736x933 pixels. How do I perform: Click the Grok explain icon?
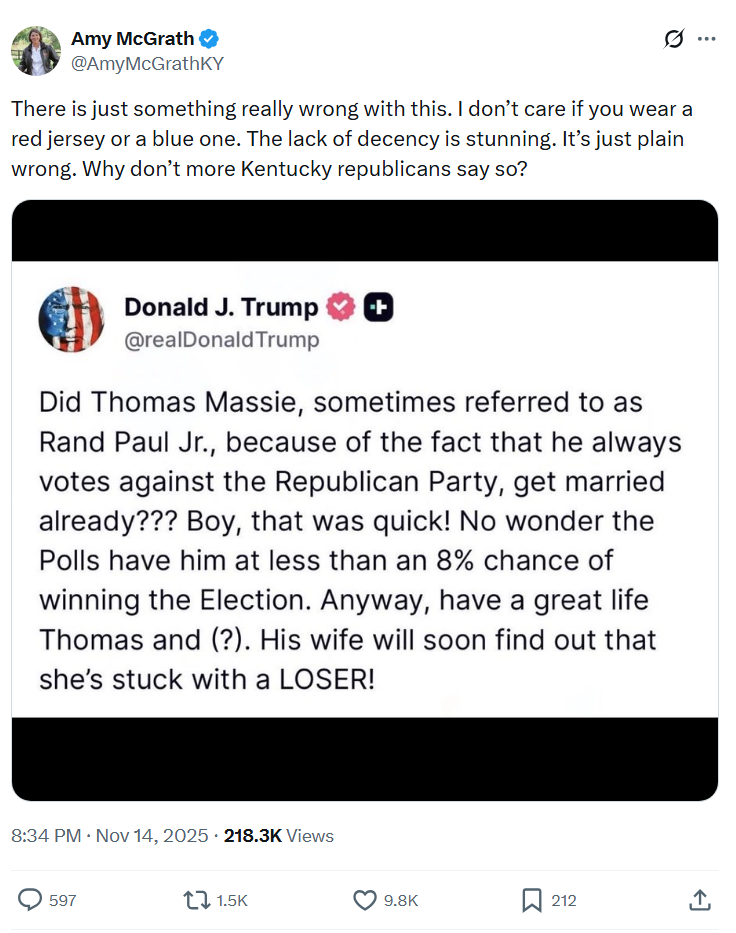(674, 39)
